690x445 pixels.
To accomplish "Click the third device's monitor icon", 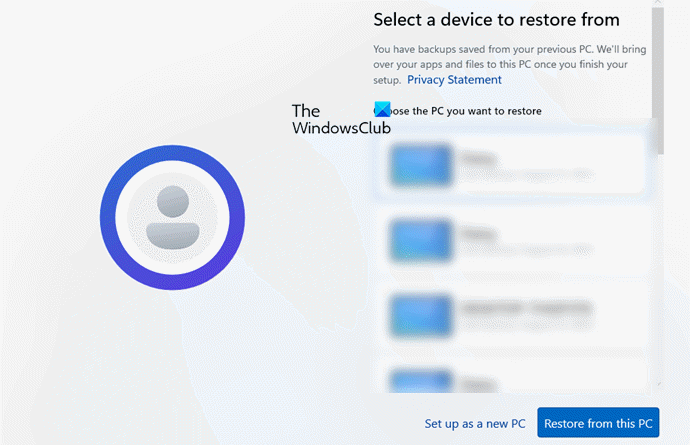I will (421, 316).
